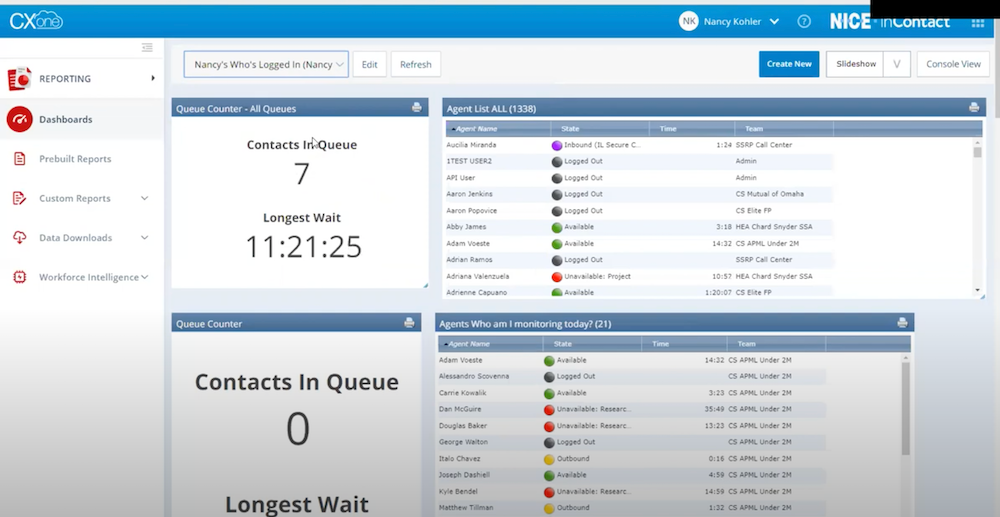Click the Edit dashboard button
Screen dimensions: 1000x517
(x=369, y=64)
